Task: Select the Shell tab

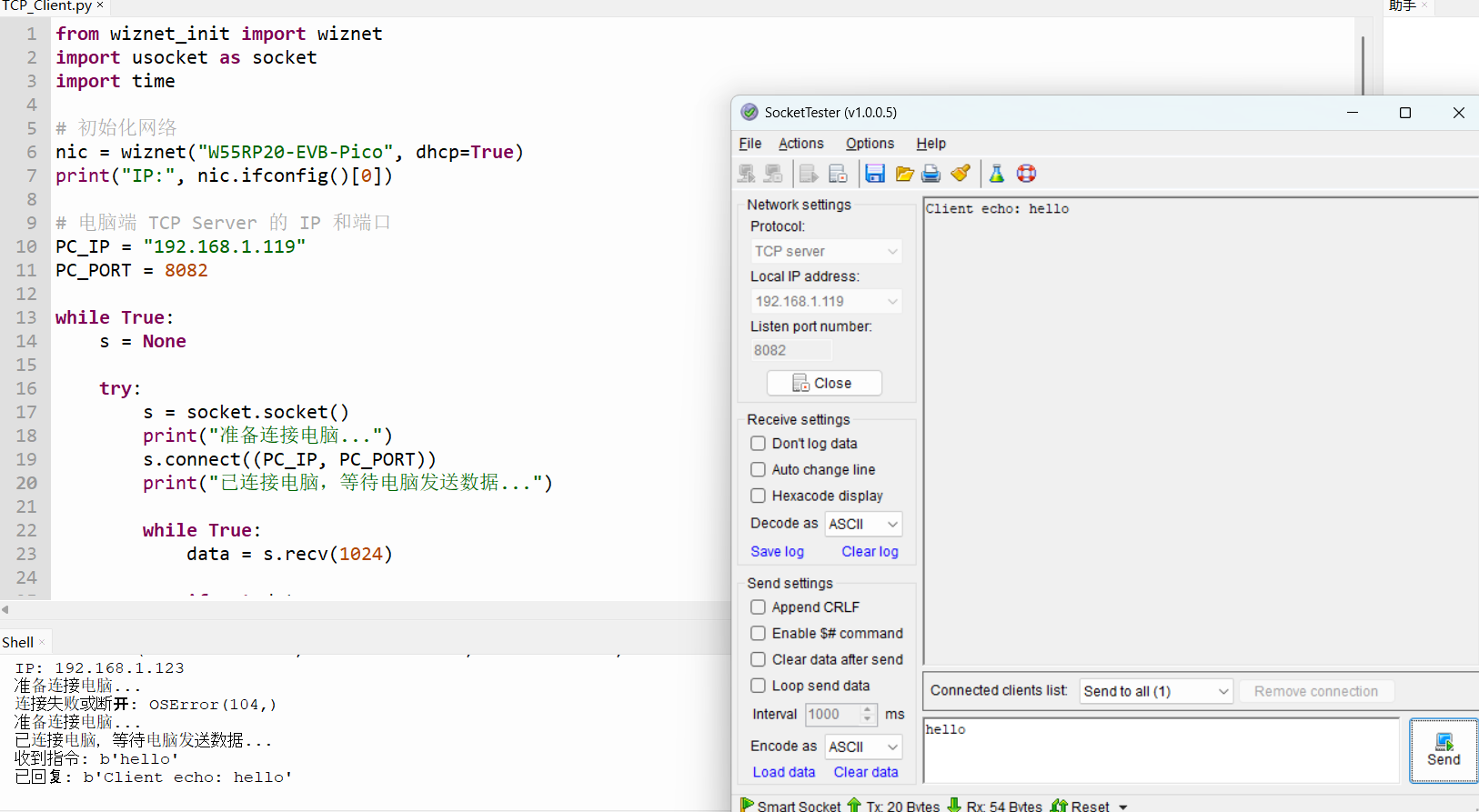Action: [x=17, y=642]
